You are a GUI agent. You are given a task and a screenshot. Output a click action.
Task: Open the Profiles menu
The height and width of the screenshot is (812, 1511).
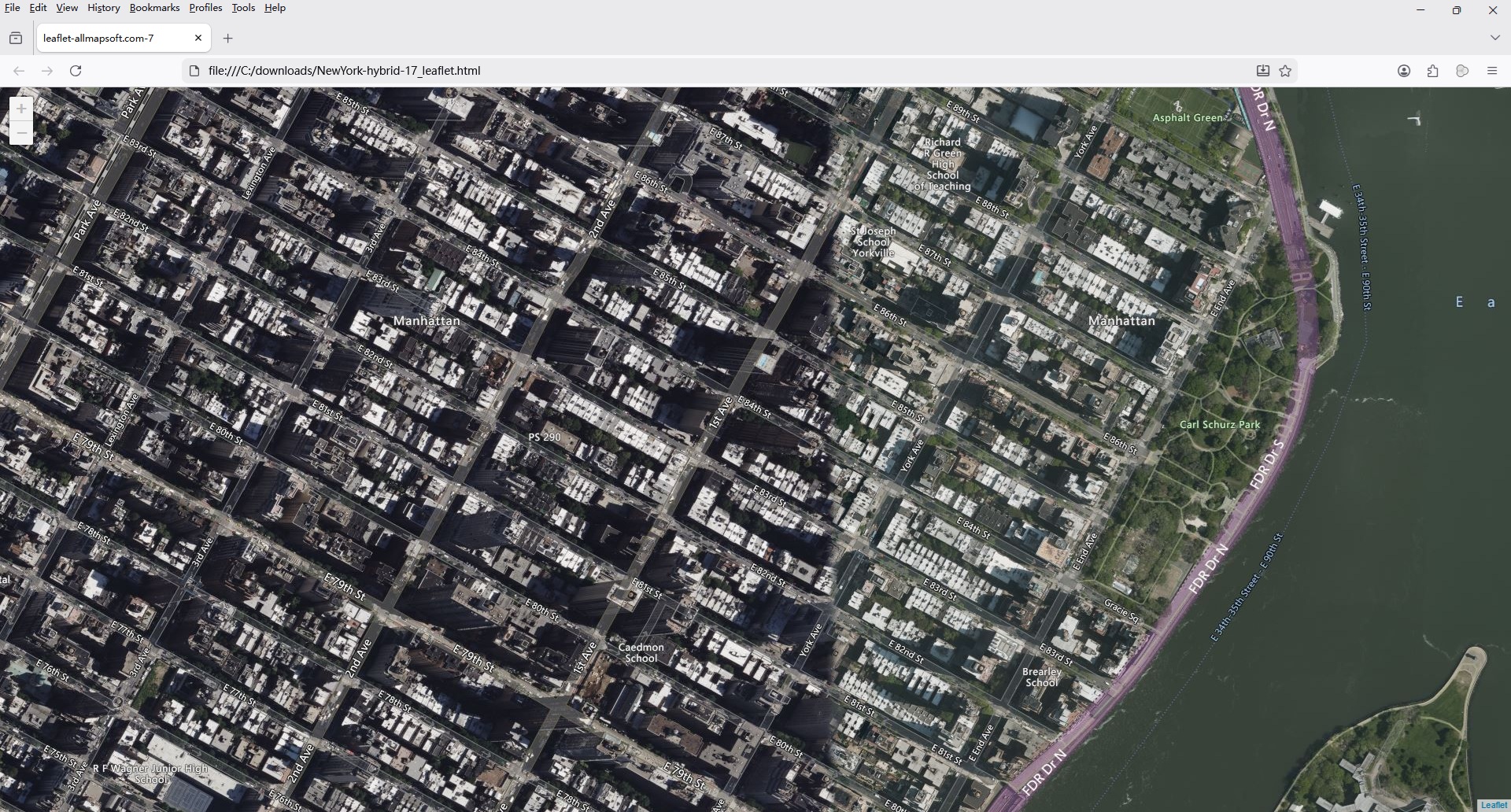click(x=205, y=8)
